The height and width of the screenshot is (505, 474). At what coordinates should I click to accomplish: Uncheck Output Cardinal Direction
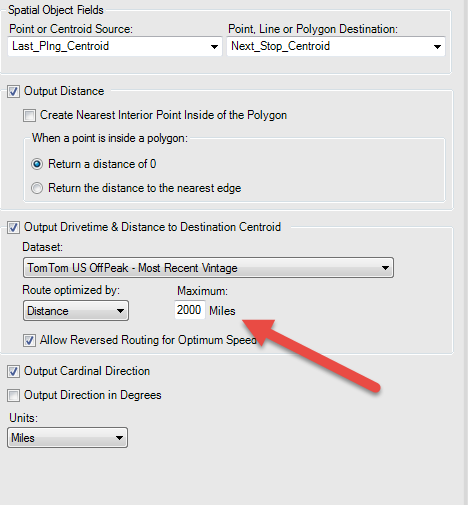[13, 371]
